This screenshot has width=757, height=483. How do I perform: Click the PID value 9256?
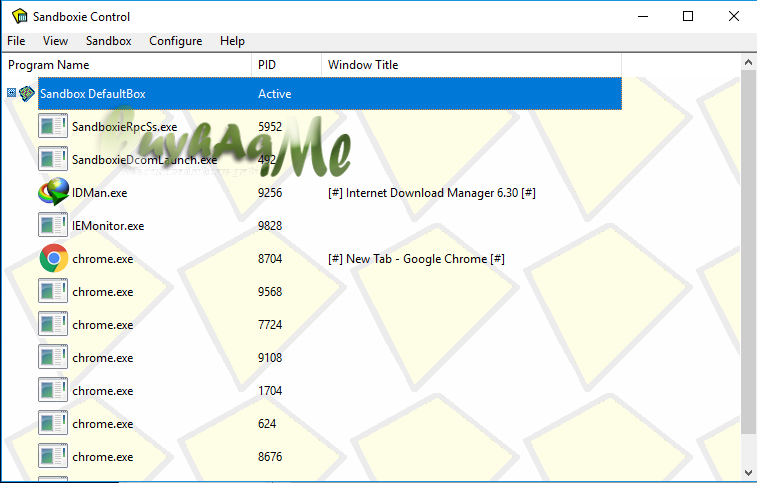pyautogui.click(x=270, y=193)
